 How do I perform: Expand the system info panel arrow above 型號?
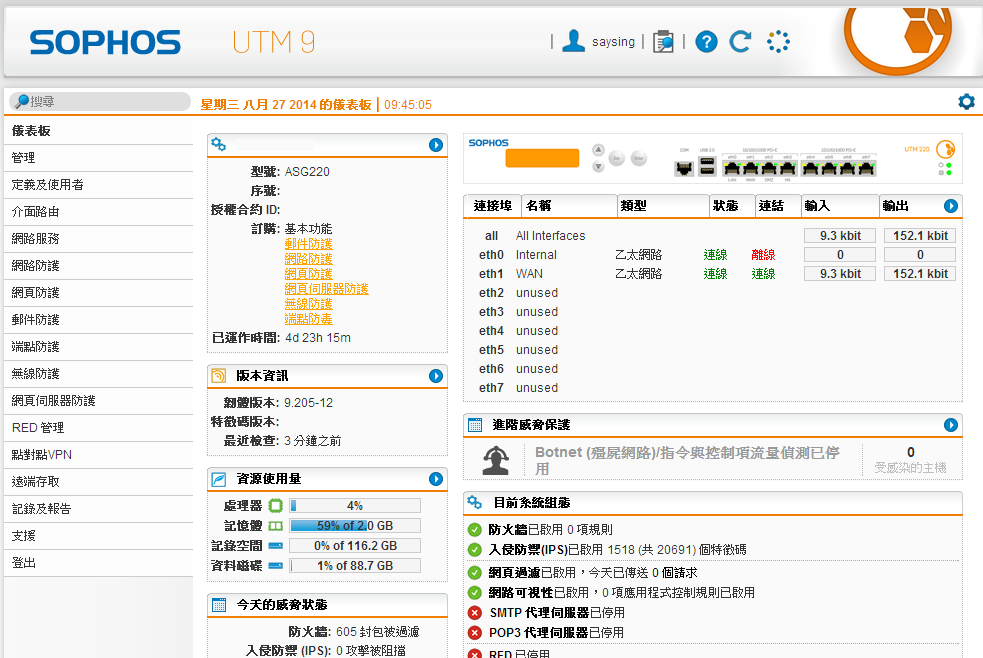pyautogui.click(x=436, y=145)
